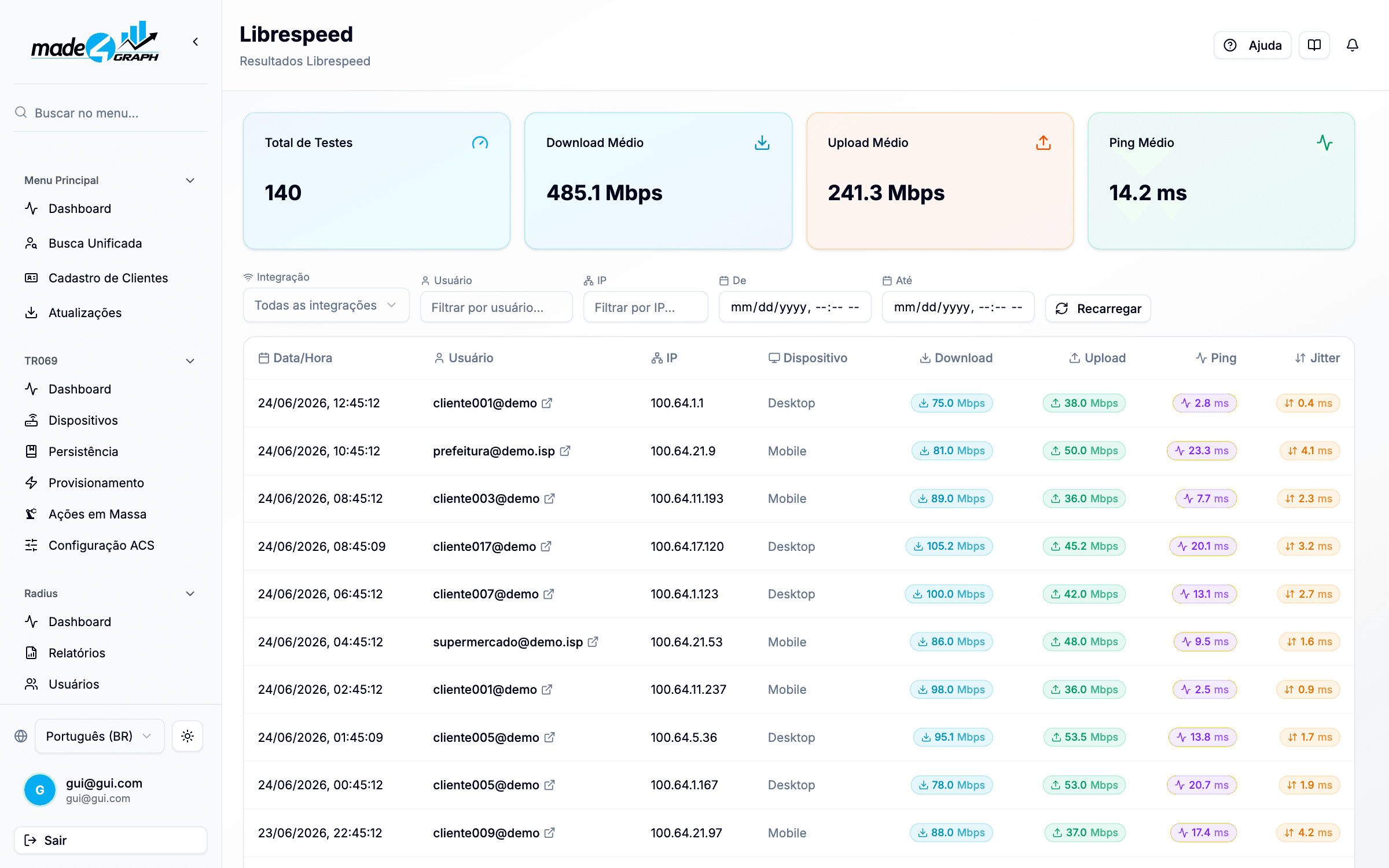
Task: Click the 485.1 Mbps average download value
Action: [604, 193]
